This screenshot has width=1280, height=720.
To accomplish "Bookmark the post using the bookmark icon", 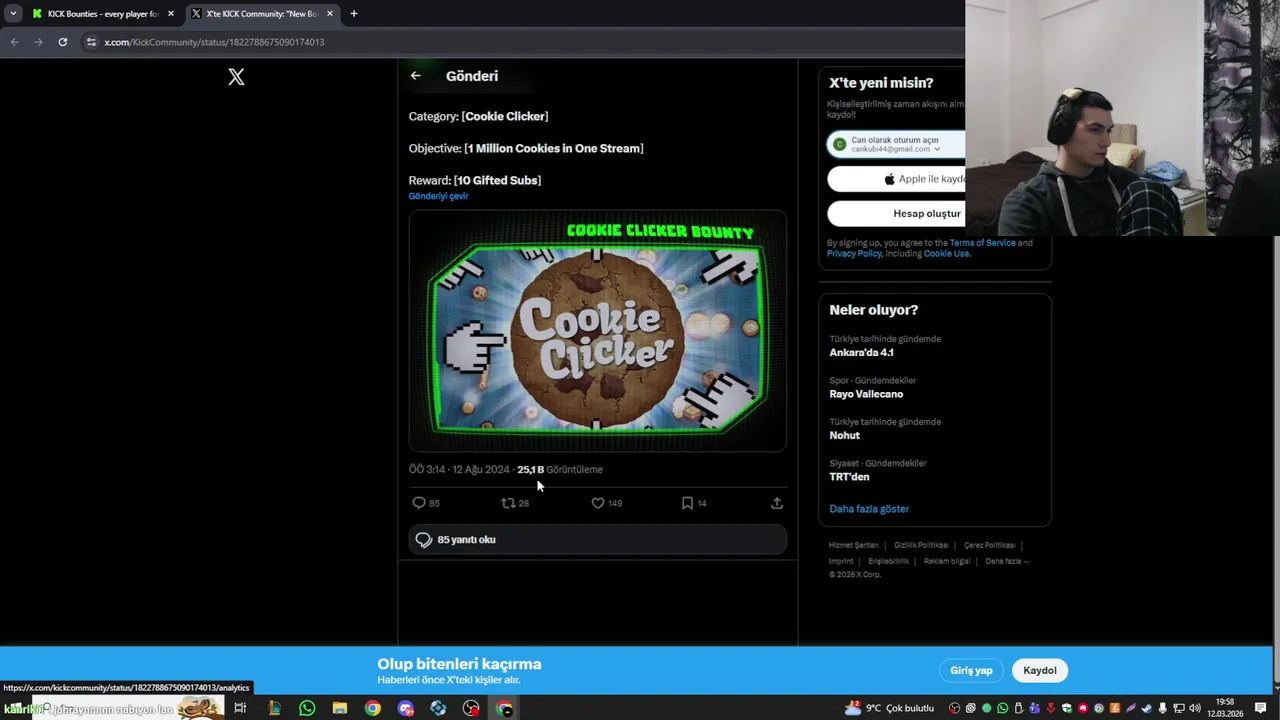I will (687, 503).
